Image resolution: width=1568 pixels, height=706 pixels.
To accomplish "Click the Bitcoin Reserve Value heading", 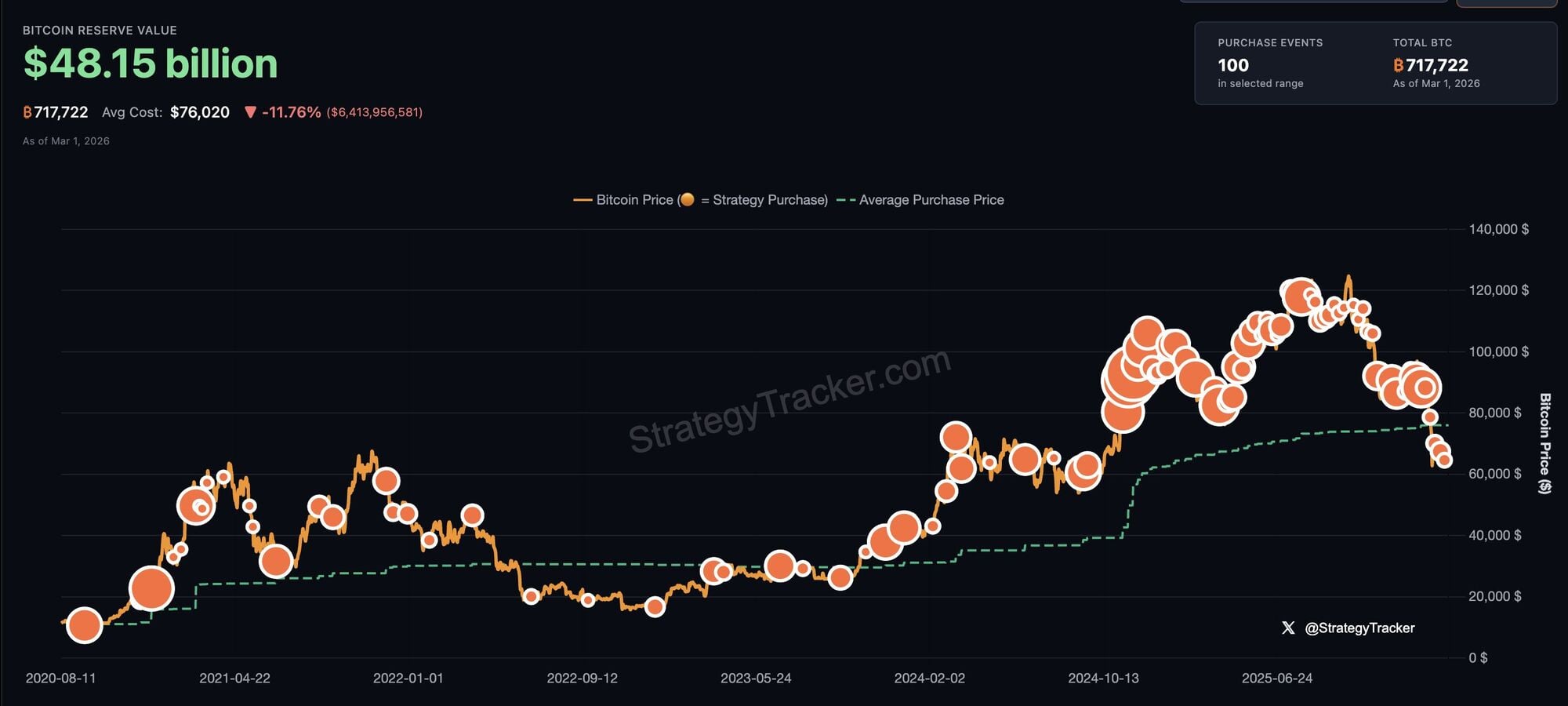I will point(100,31).
